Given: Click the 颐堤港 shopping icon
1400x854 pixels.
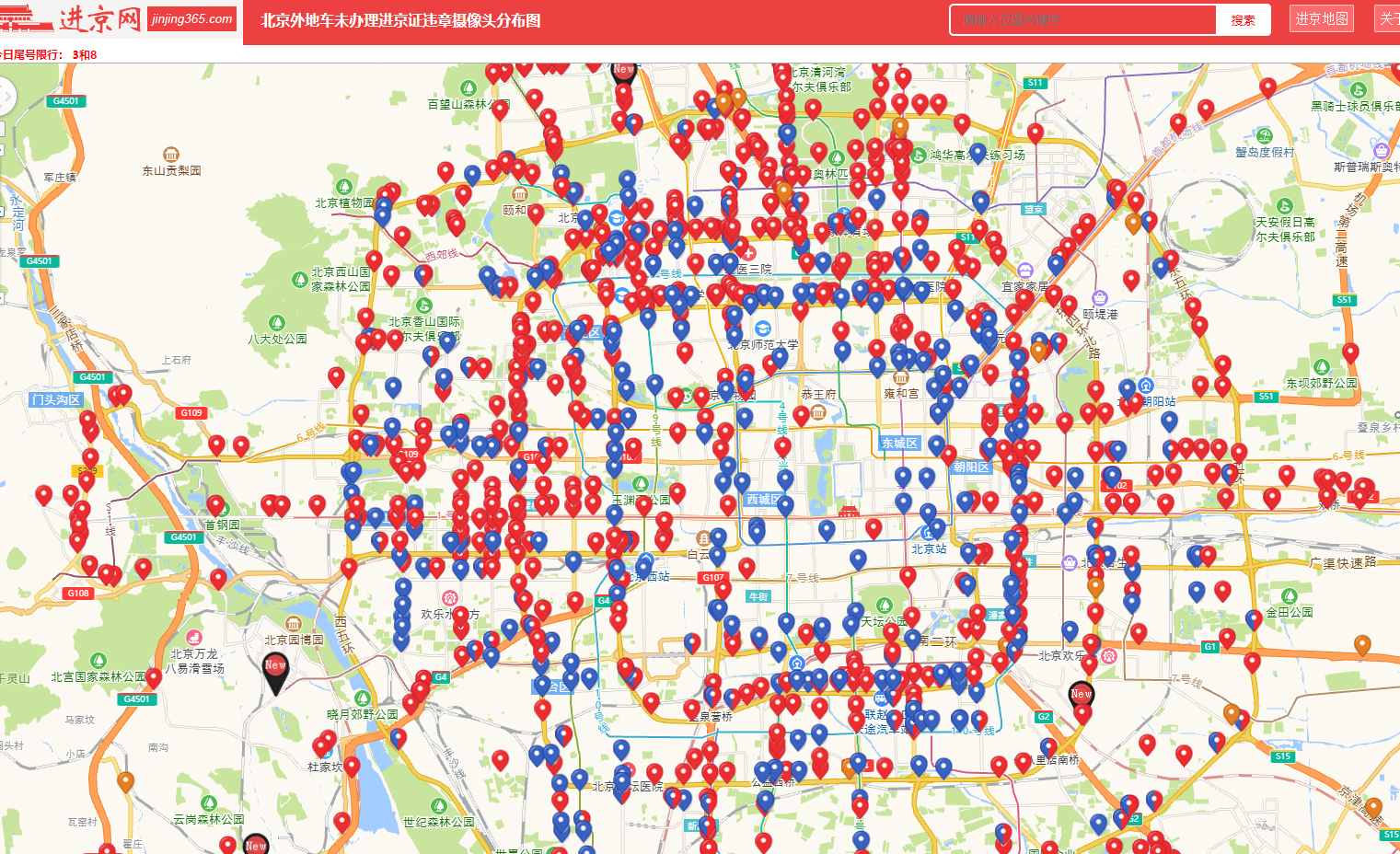Looking at the screenshot, I should [x=1099, y=297].
